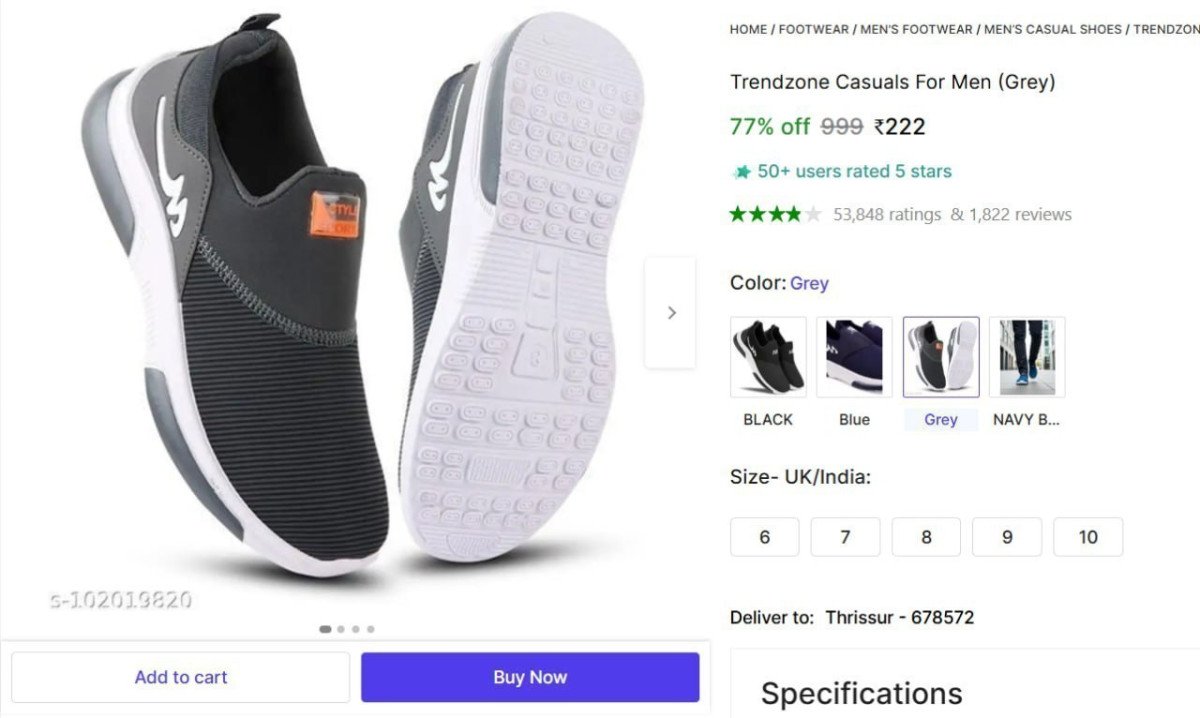Choose the Blue shoe variant
Screen dimensions: 1200x718
click(854, 356)
